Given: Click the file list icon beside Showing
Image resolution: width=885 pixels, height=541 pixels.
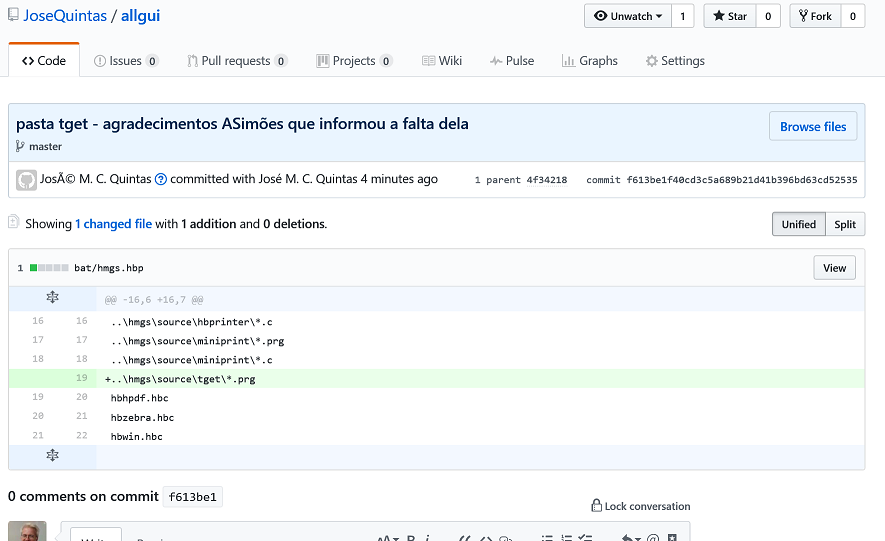Looking at the screenshot, I should 14,222.
